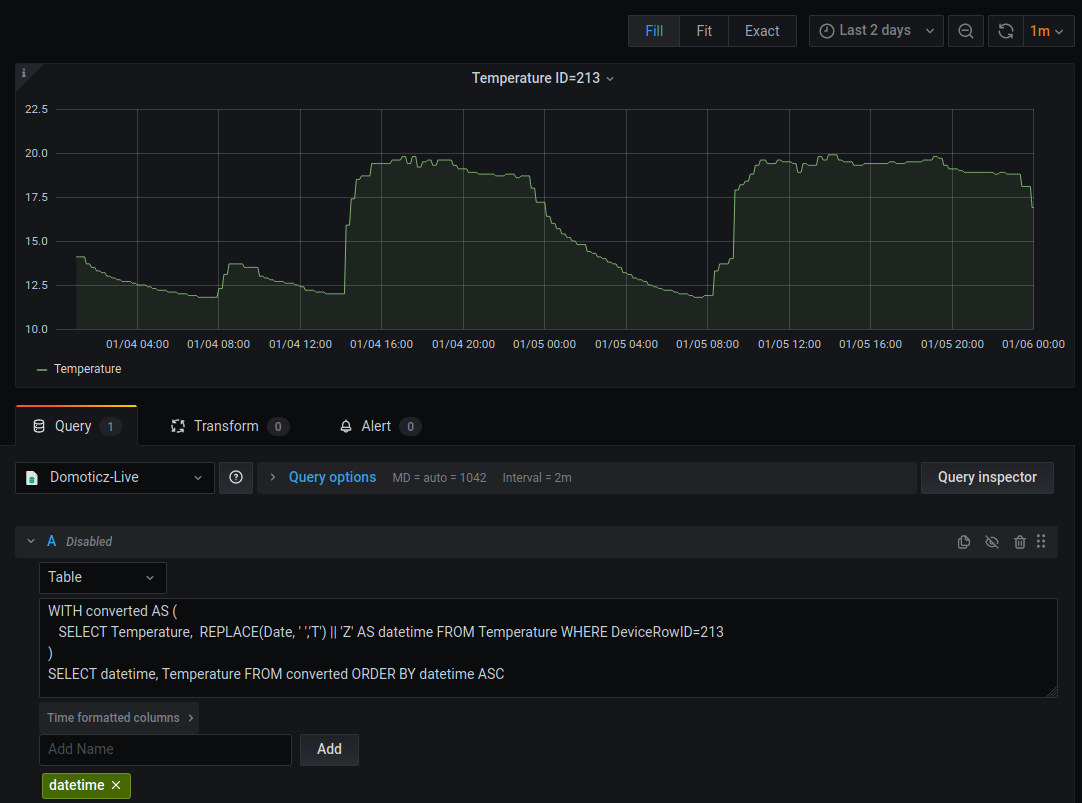Click the database icon on the Query tab

pyautogui.click(x=39, y=426)
